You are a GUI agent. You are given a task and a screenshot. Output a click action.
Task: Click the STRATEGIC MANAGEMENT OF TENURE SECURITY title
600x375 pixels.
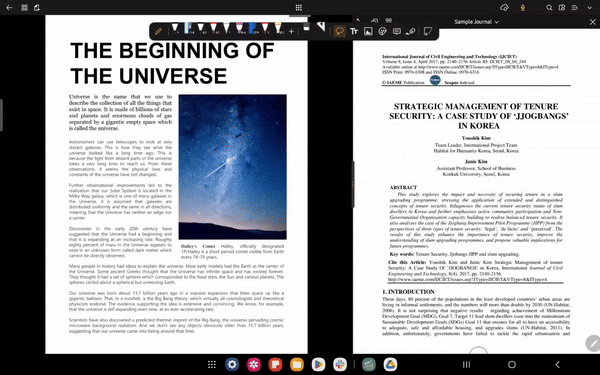tap(479, 116)
